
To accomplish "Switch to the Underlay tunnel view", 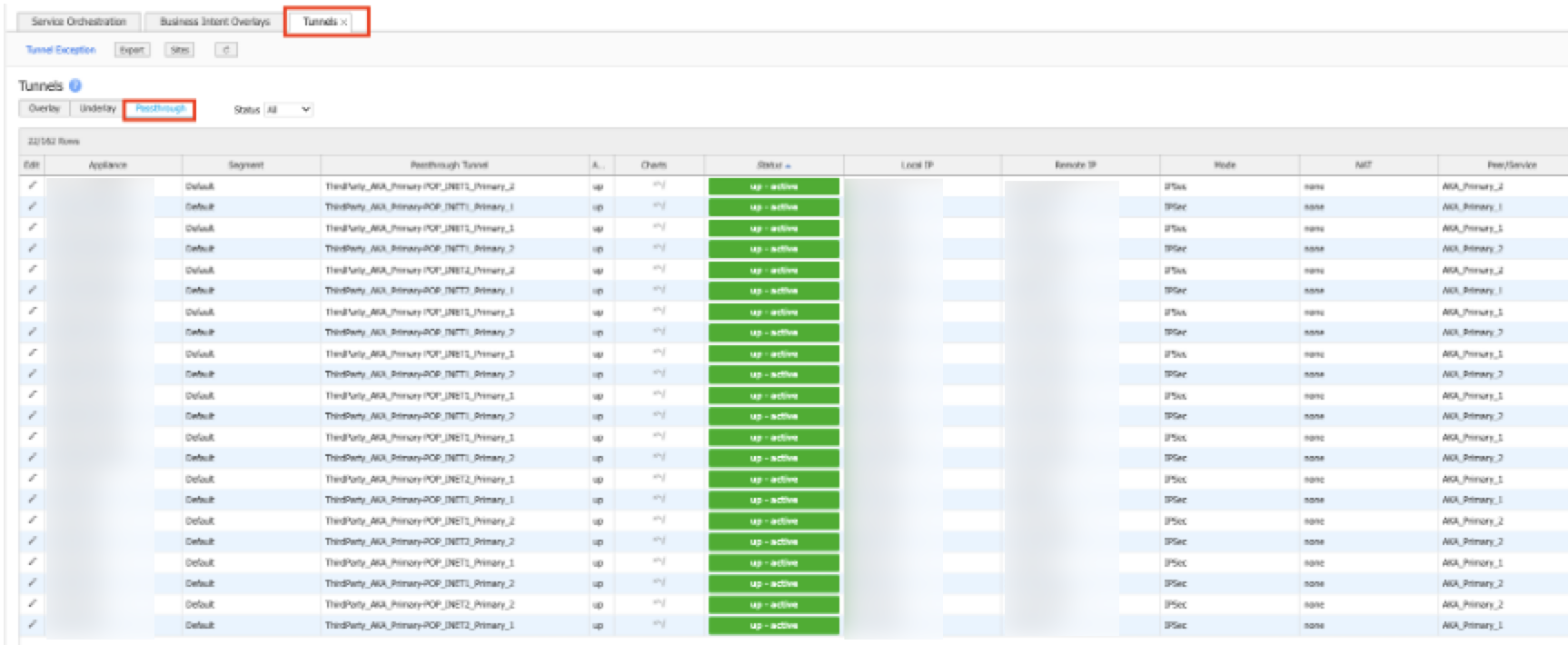I will (97, 108).
